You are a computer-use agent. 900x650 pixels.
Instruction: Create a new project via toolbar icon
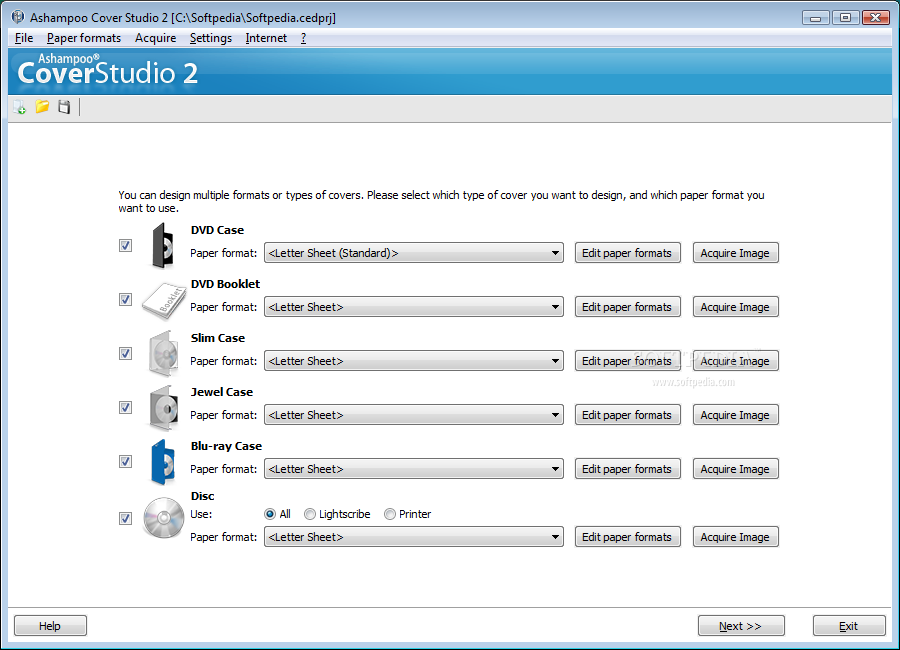coord(19,107)
